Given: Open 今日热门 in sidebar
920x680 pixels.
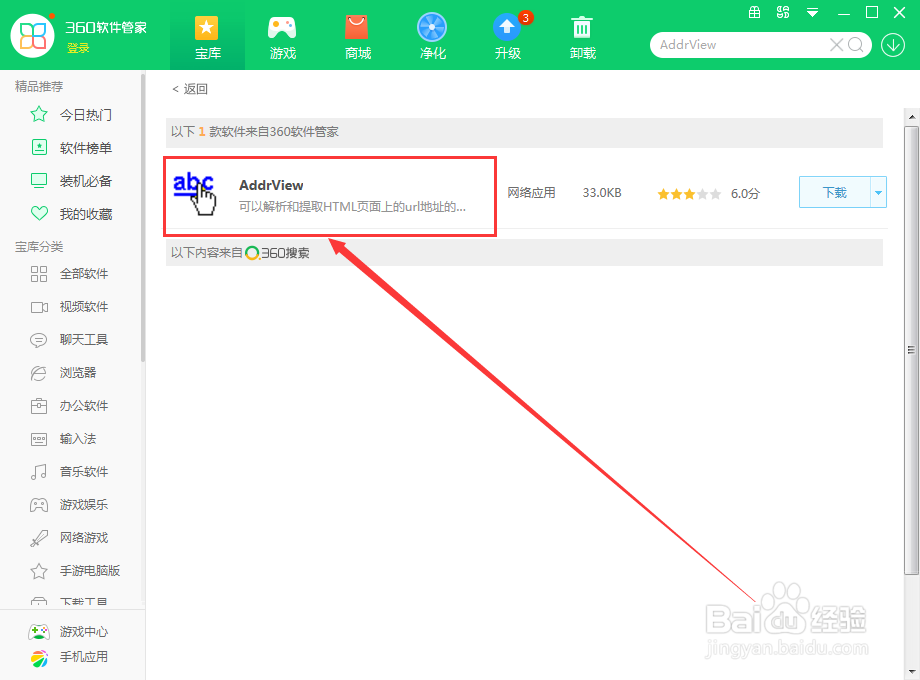Looking at the screenshot, I should pyautogui.click(x=86, y=115).
